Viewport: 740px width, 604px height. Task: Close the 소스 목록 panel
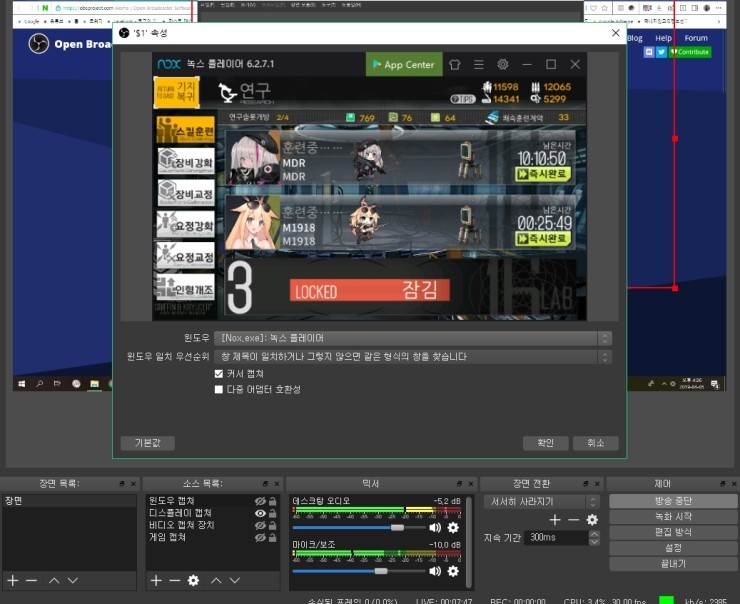click(x=277, y=484)
